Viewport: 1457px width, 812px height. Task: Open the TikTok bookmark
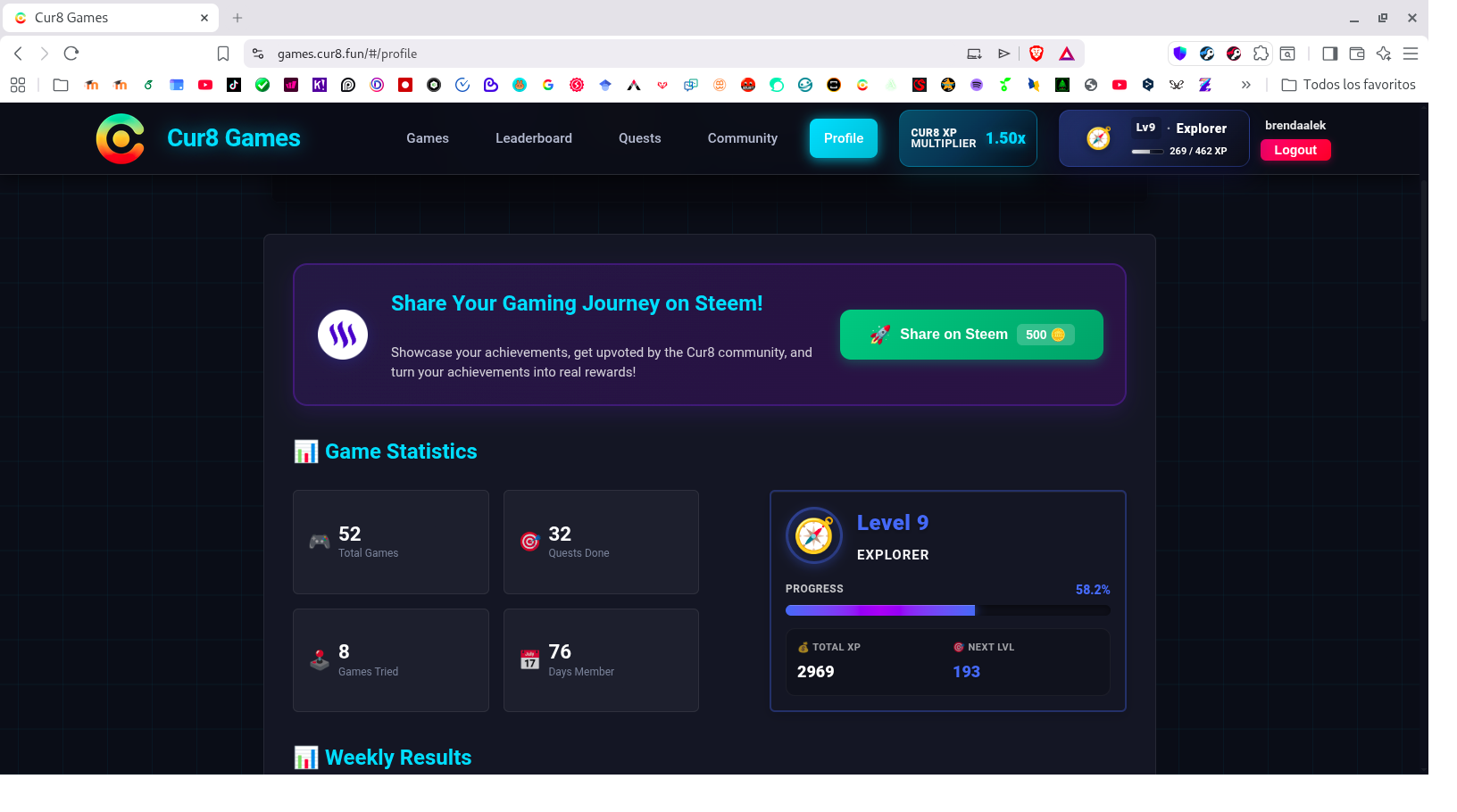(234, 85)
